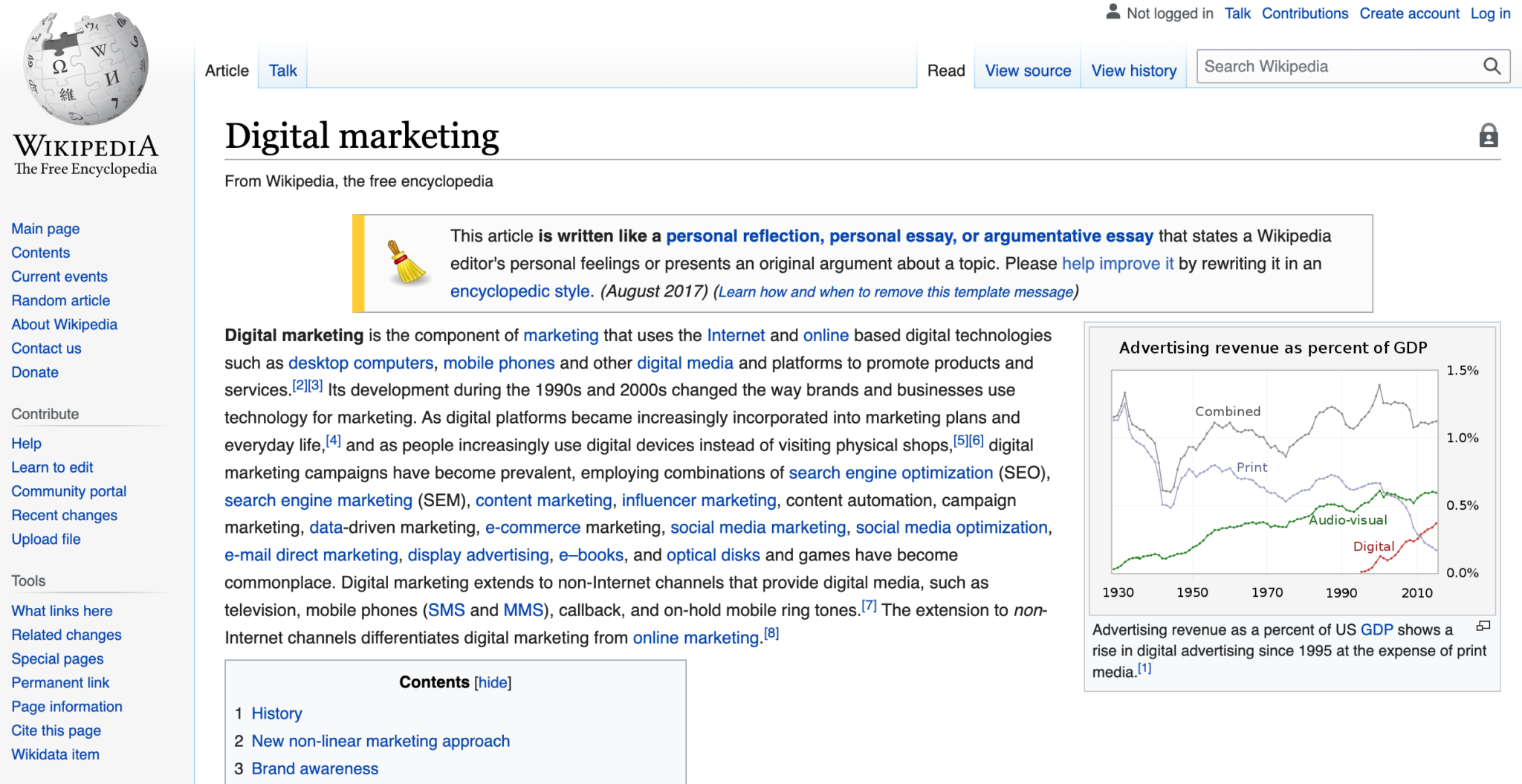Click the help improve it link
The image size is (1522, 784).
pos(1118,263)
